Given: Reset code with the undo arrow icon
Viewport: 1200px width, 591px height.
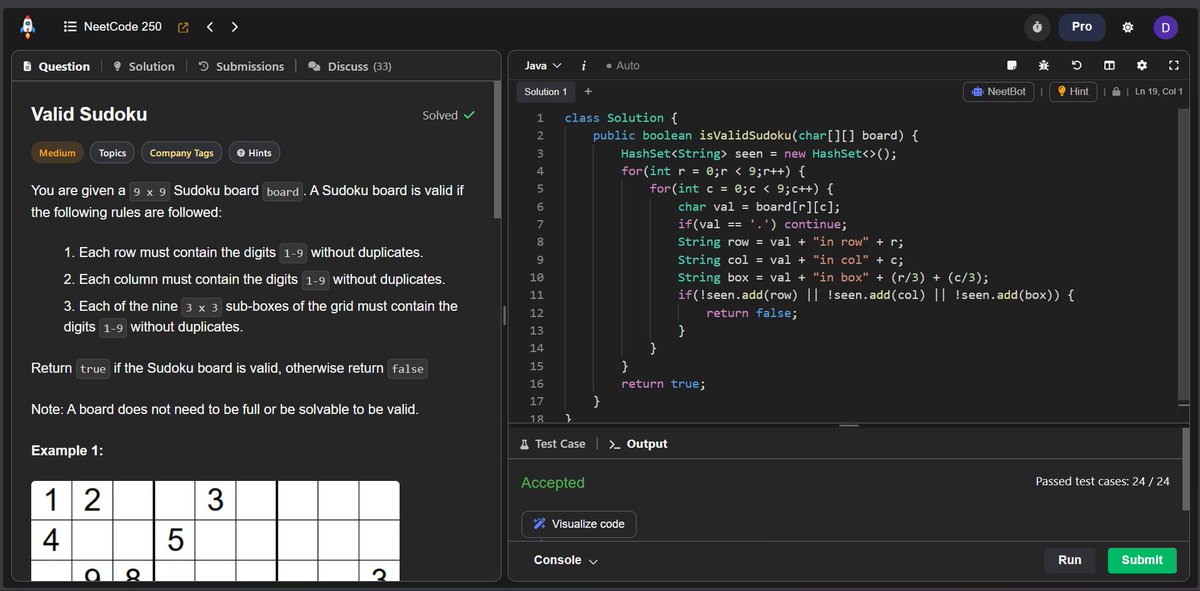Looking at the screenshot, I should tap(1076, 65).
